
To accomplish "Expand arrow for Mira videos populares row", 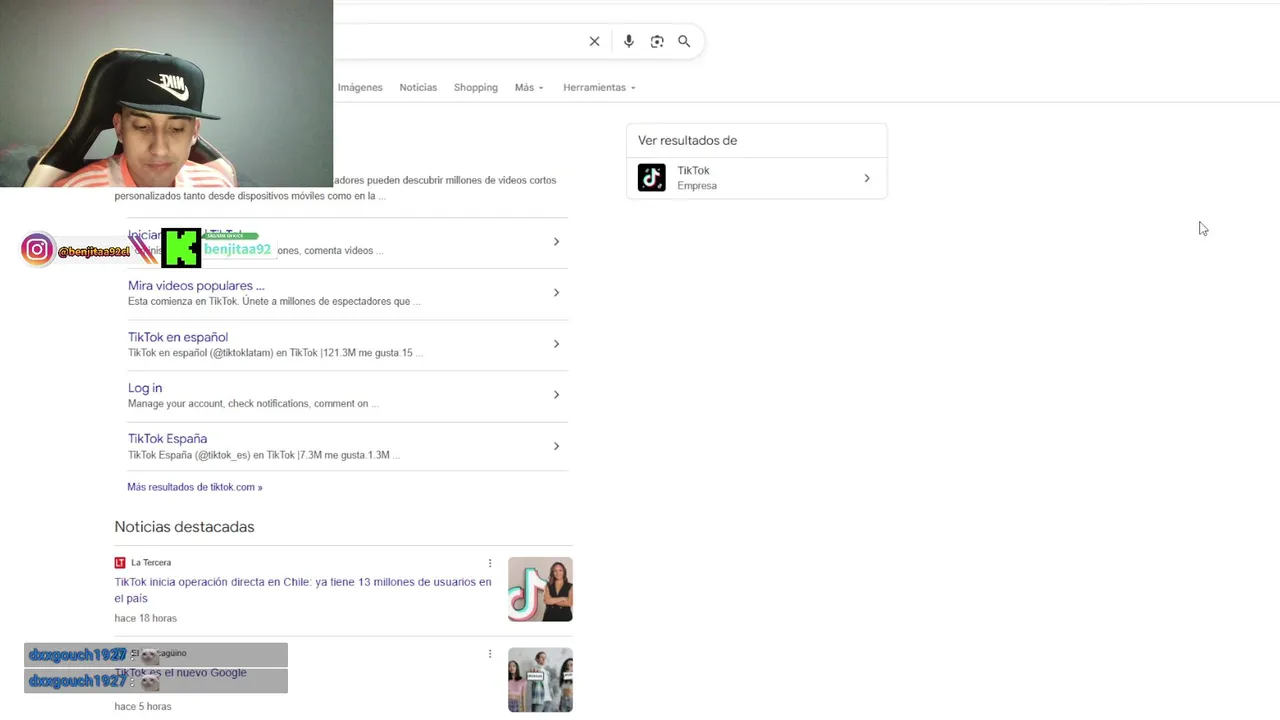I will [556, 292].
